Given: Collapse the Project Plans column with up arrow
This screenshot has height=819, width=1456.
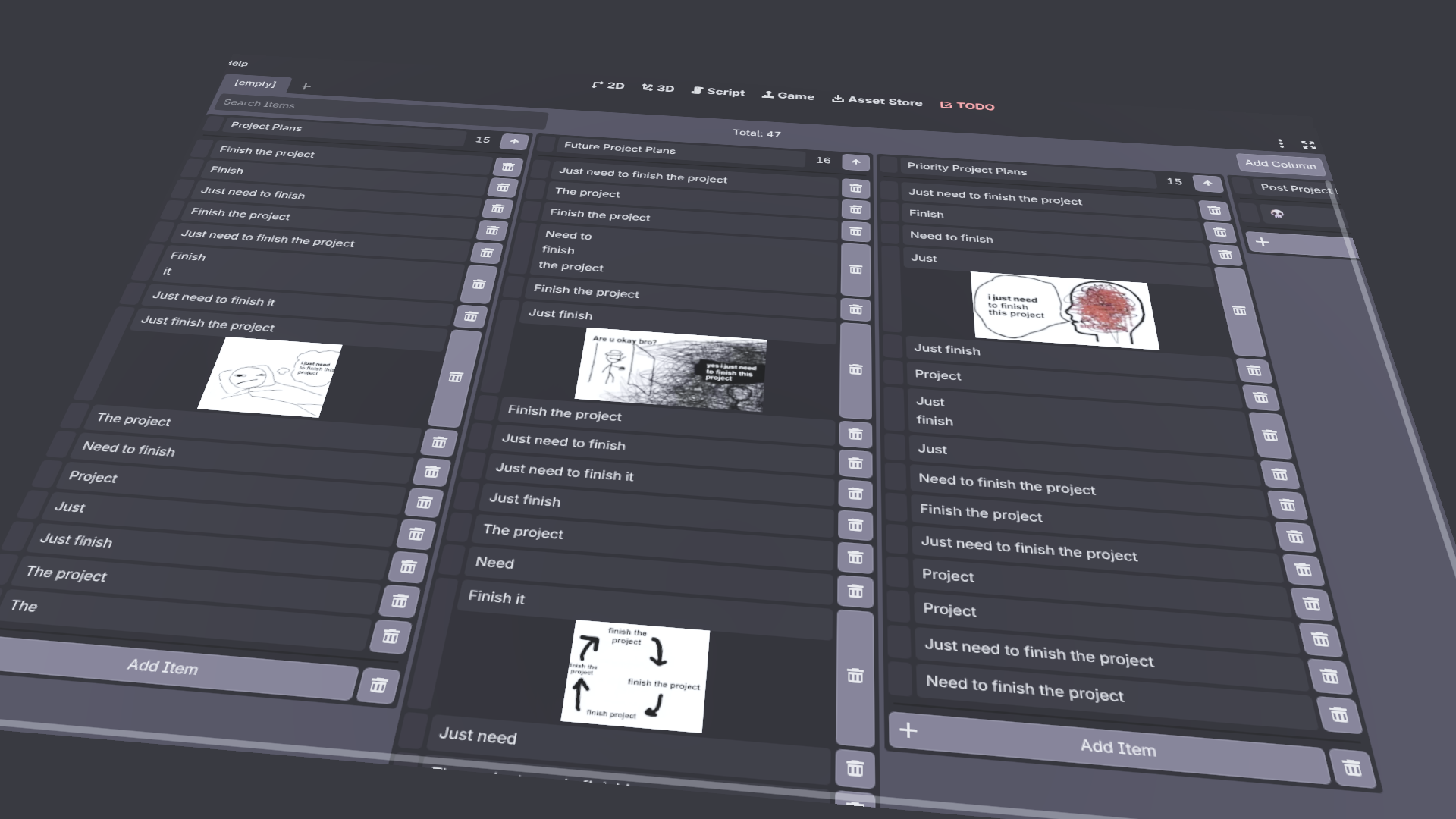Looking at the screenshot, I should [x=514, y=142].
